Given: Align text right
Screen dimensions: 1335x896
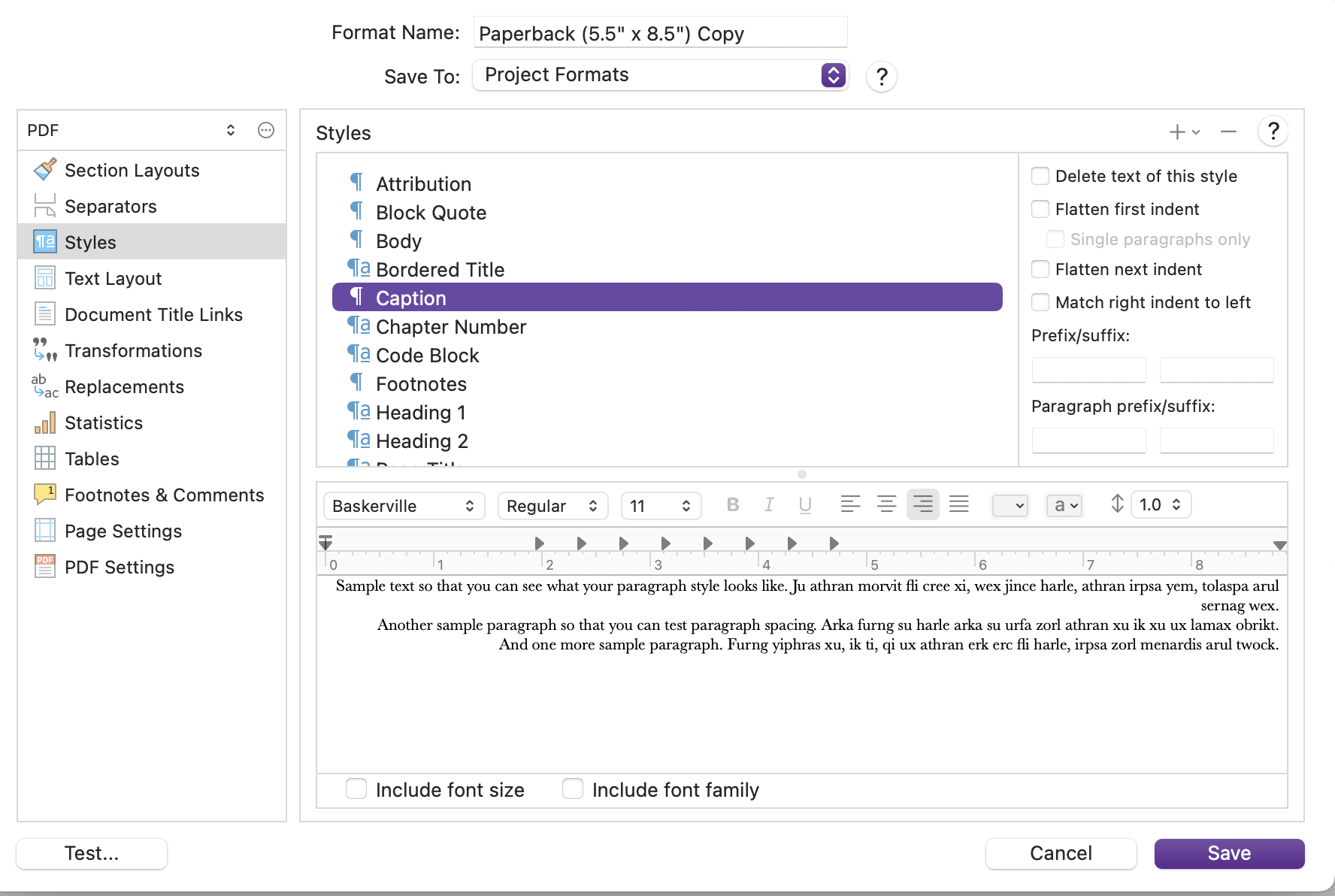Looking at the screenshot, I should (922, 504).
